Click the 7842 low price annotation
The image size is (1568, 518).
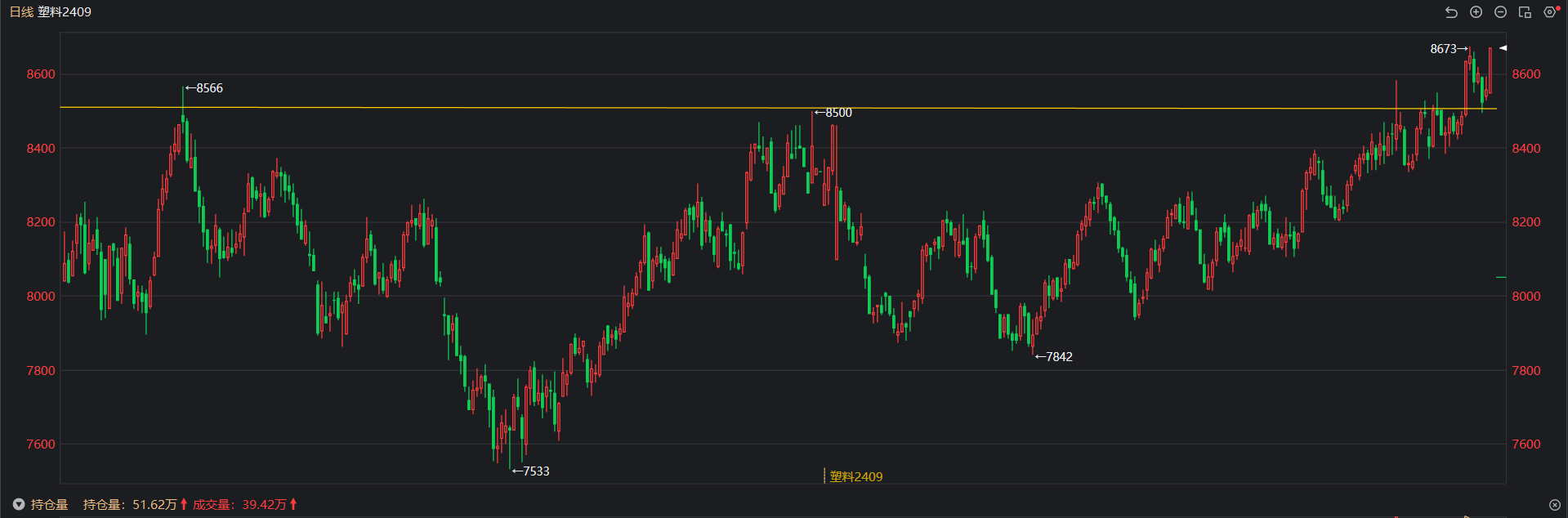tap(1054, 357)
